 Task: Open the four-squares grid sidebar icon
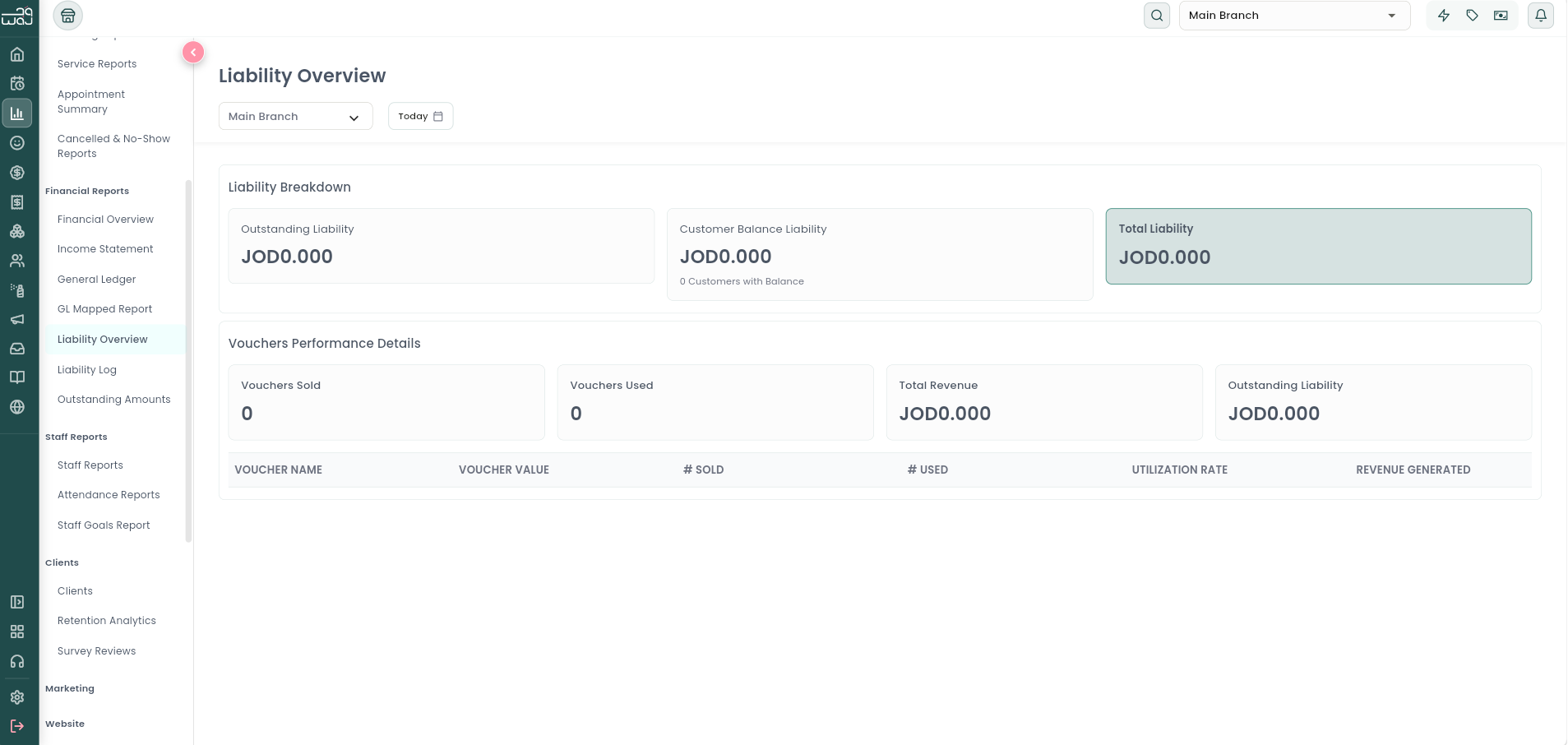pyautogui.click(x=17, y=632)
